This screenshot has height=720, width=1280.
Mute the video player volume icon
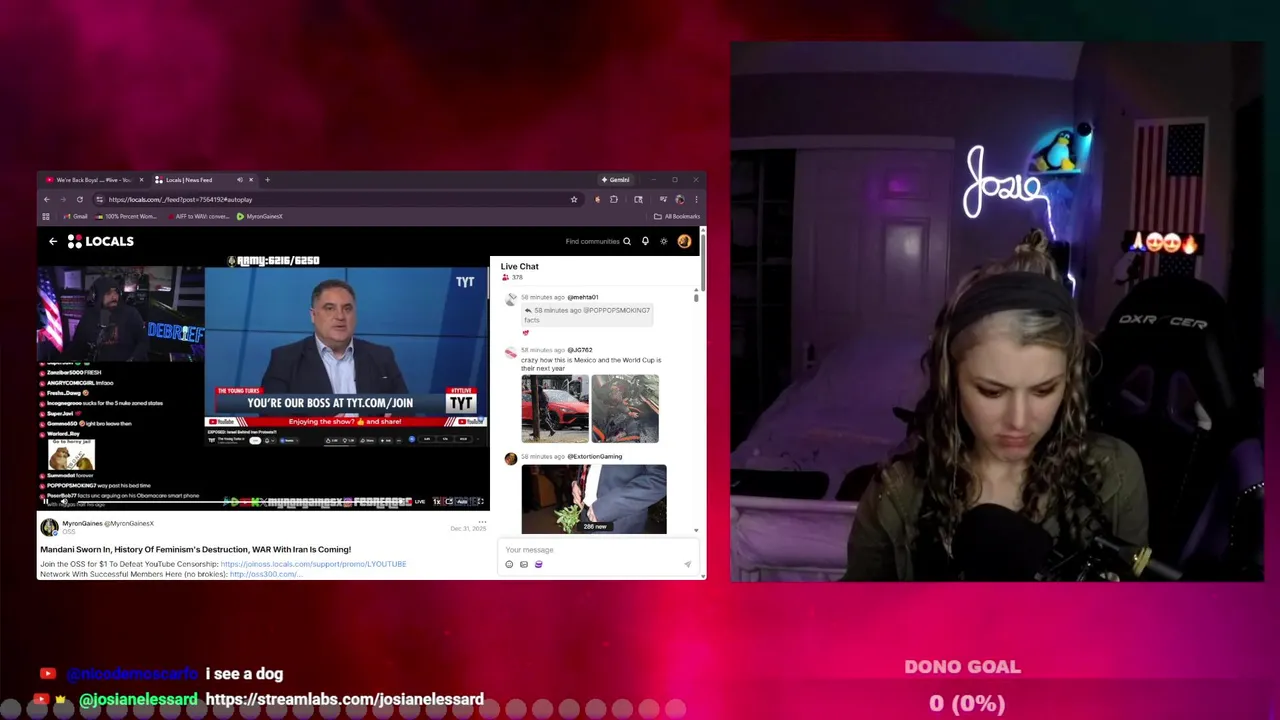coord(64,502)
